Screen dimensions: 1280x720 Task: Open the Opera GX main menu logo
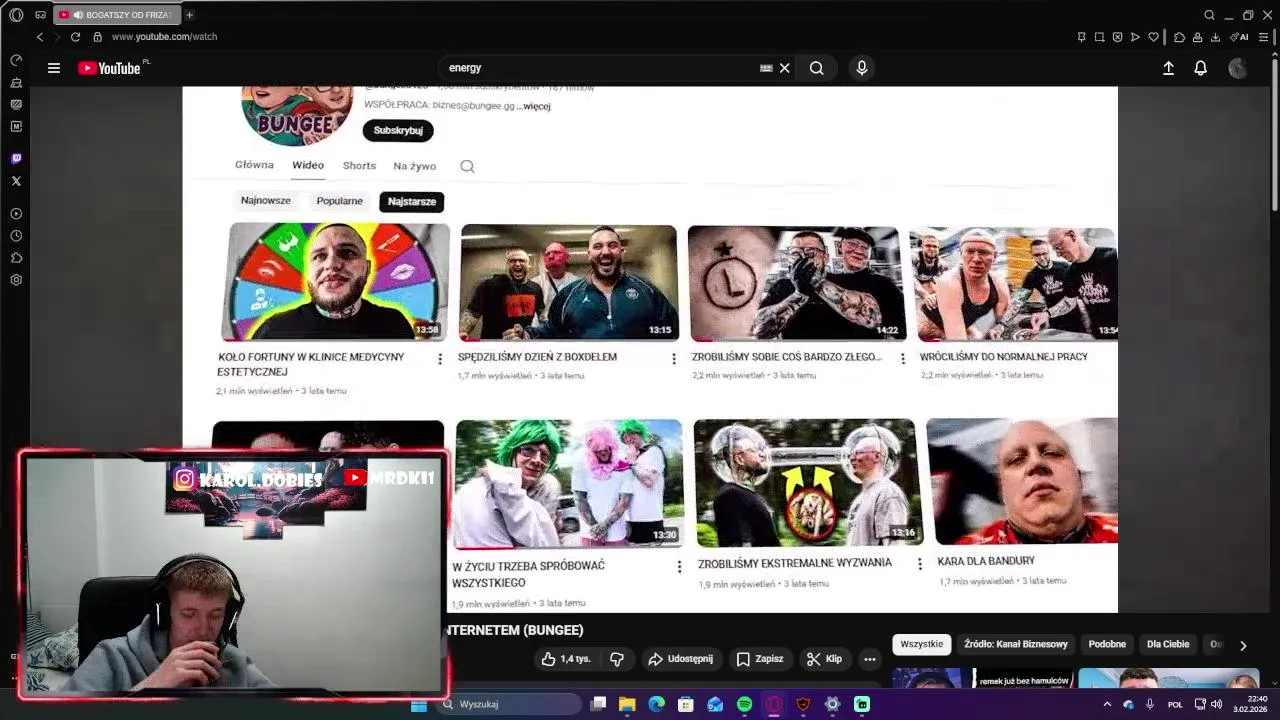click(x=16, y=15)
